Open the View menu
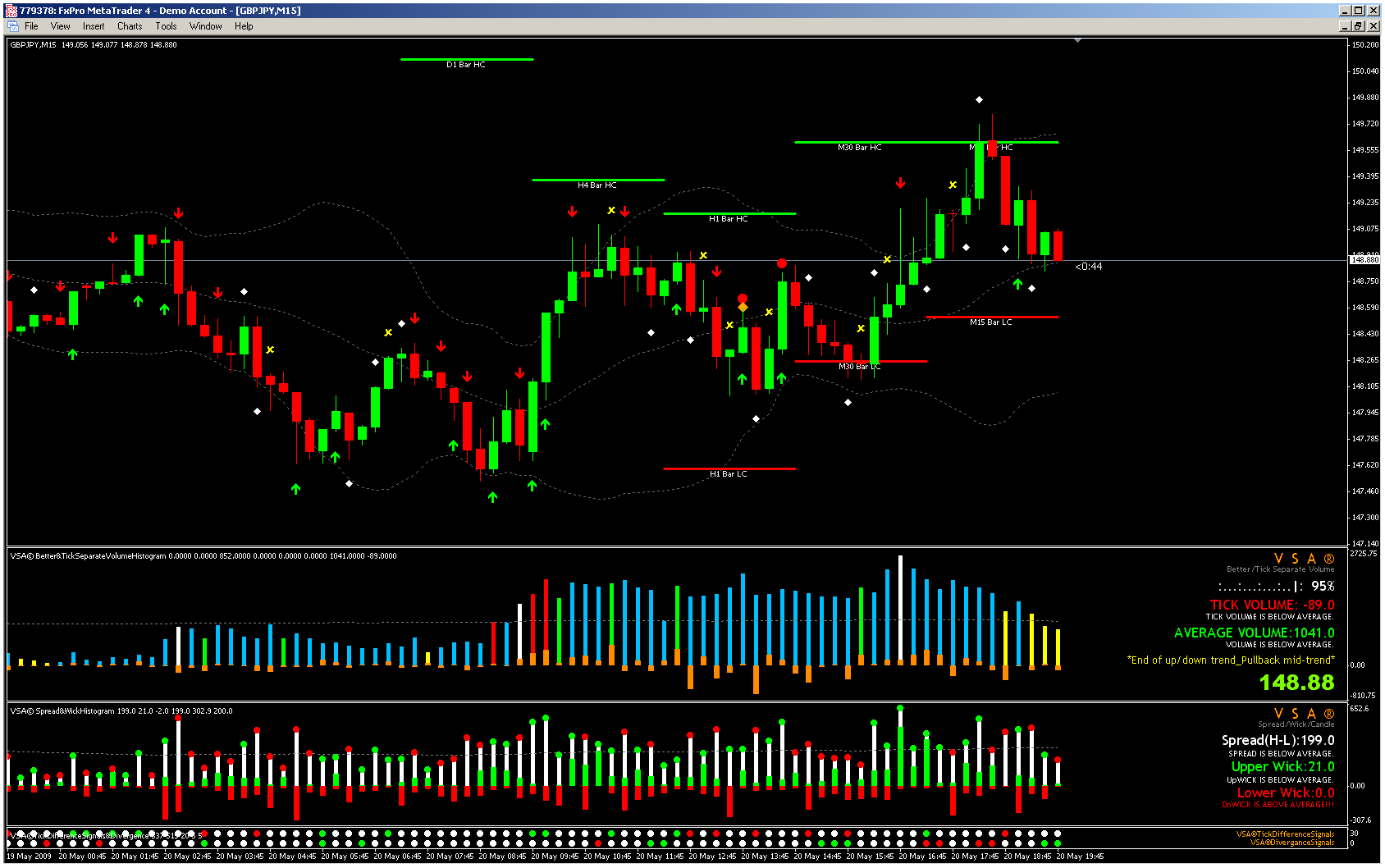Screen dimensions: 1385x868 click(60, 26)
